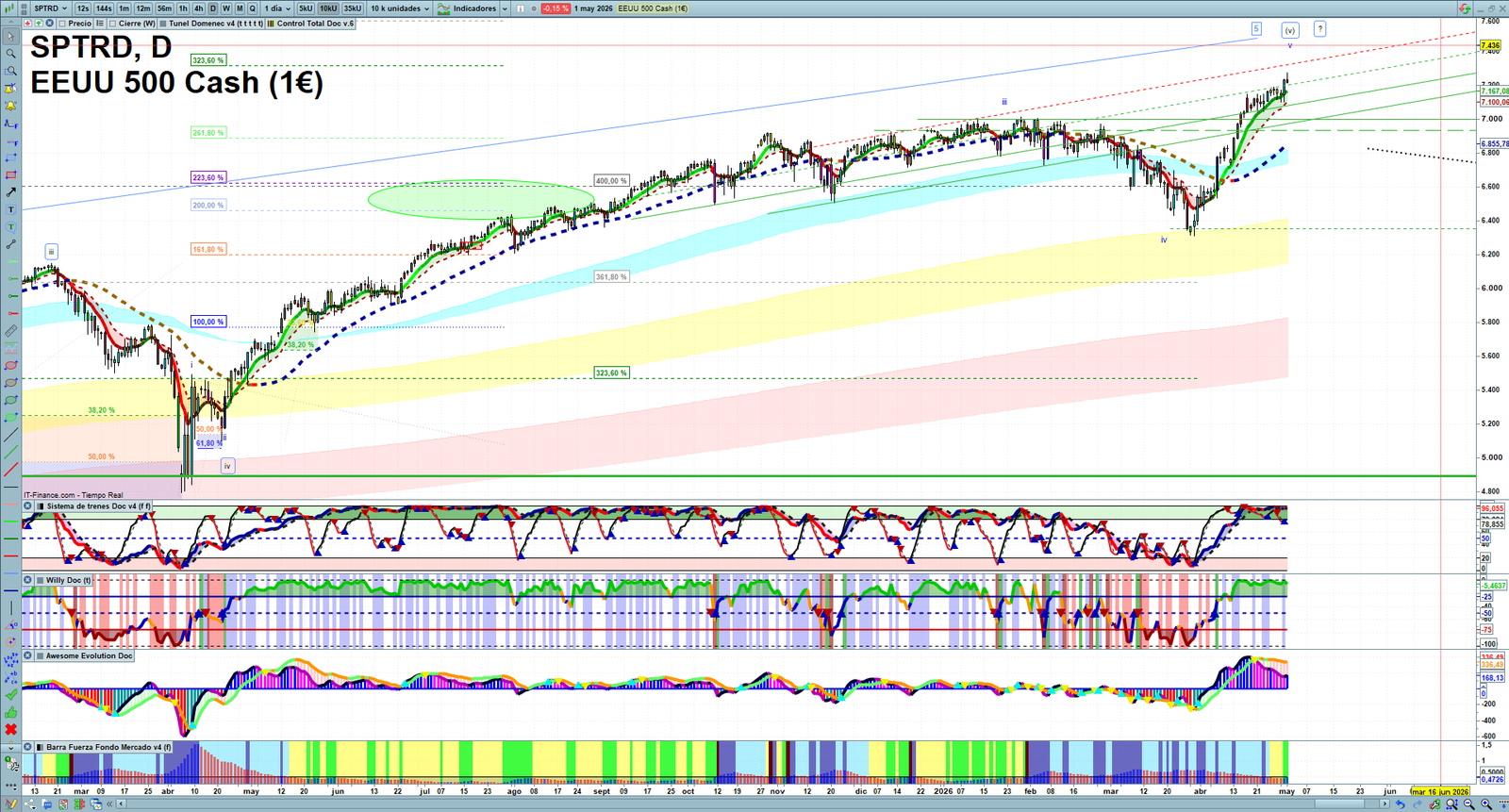Expand the Barra Fuerza panel left chevron

[11, 747]
